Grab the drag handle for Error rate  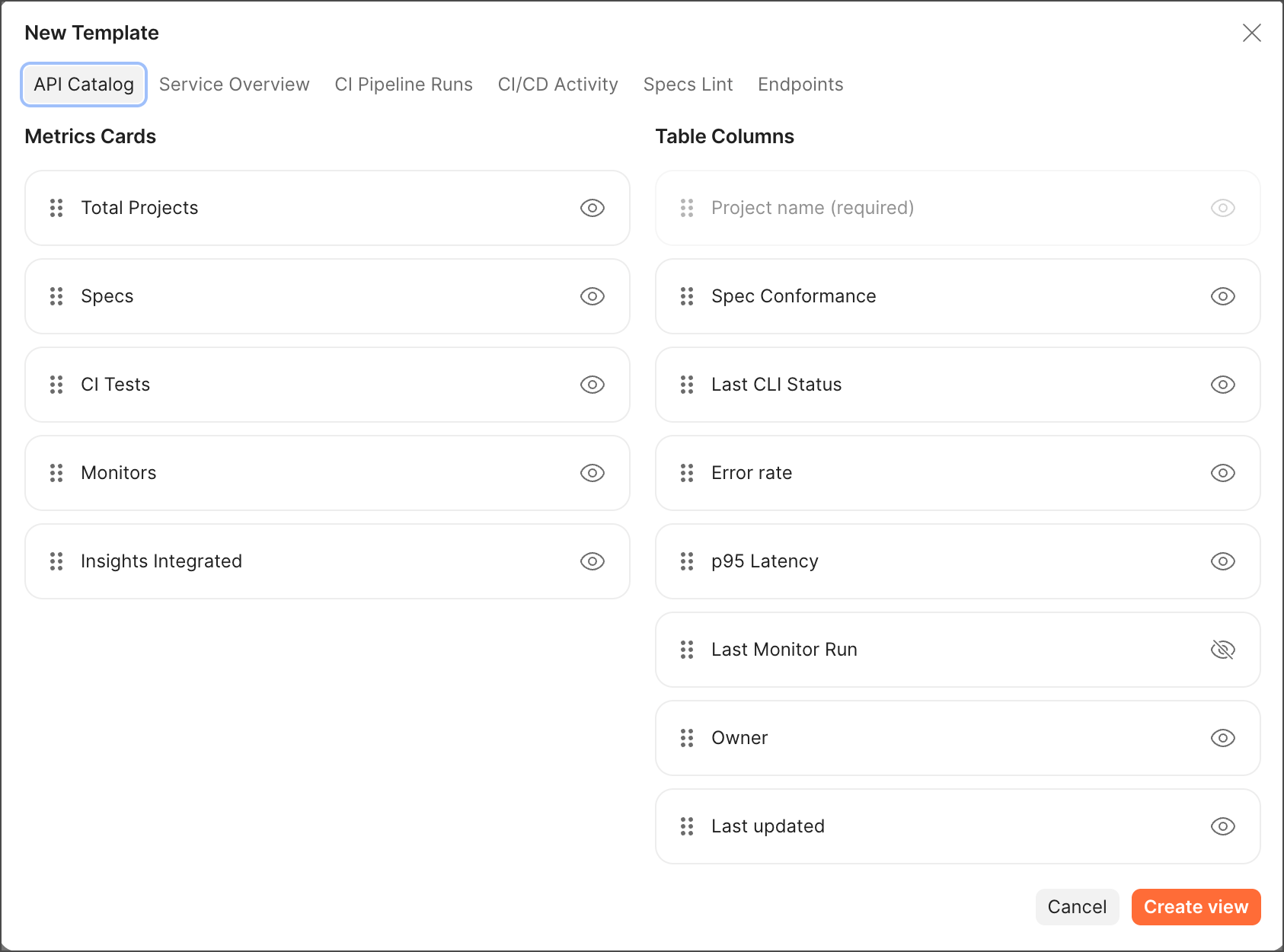[x=687, y=473]
